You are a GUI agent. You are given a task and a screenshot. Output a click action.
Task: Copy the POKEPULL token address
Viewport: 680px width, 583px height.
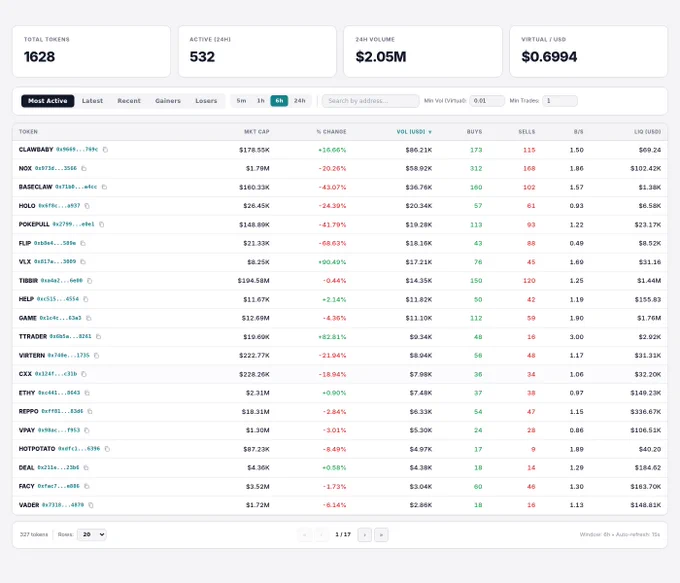(101, 224)
